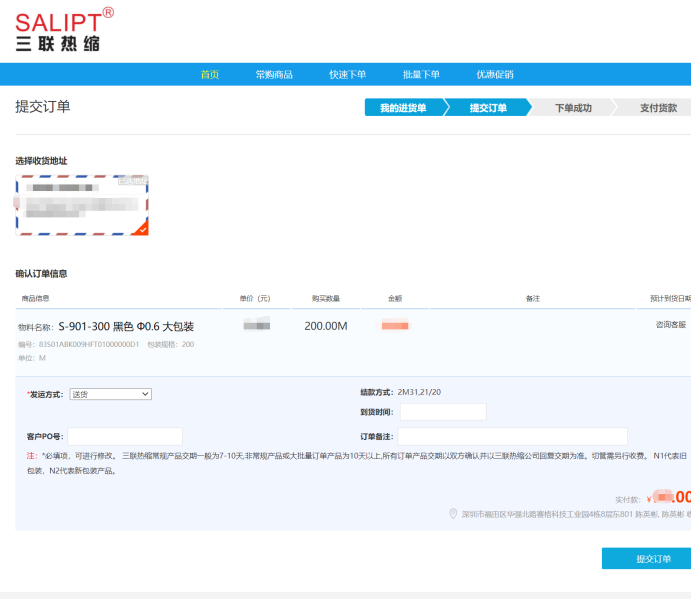
Task: Click the SALIPT 三联热缩 logo
Action: [64, 29]
